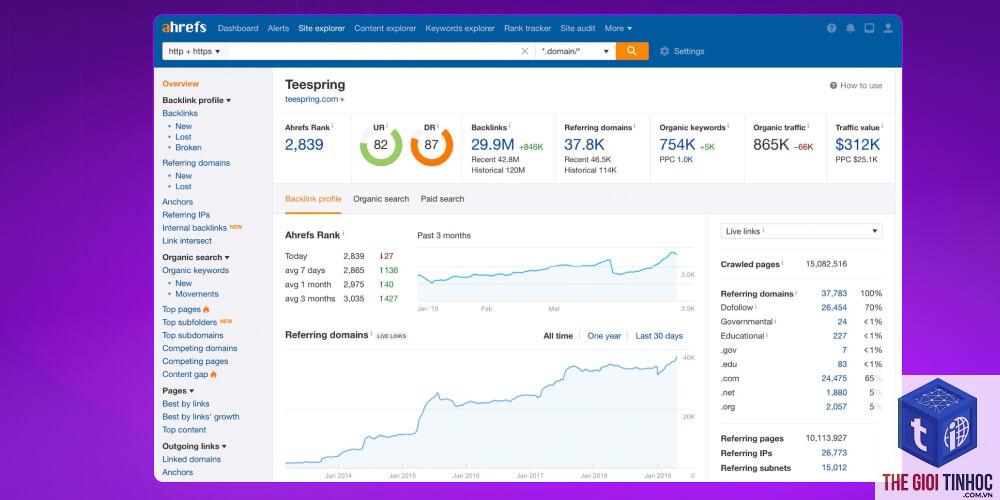Click the 26,773 Referring IPs count
Viewport: 1000px width, 500px height.
pyautogui.click(x=834, y=453)
